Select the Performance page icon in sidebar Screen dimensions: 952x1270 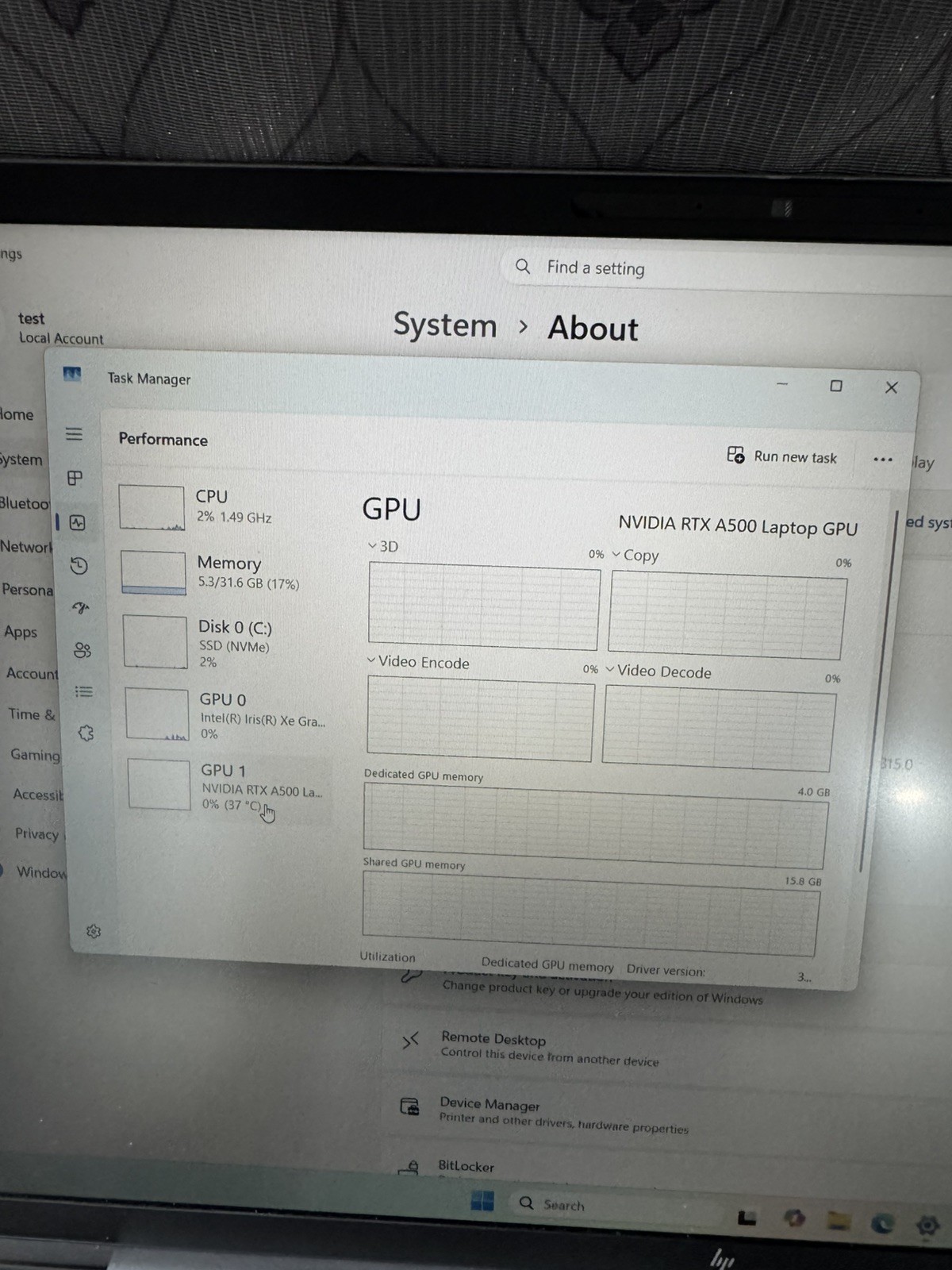click(77, 522)
